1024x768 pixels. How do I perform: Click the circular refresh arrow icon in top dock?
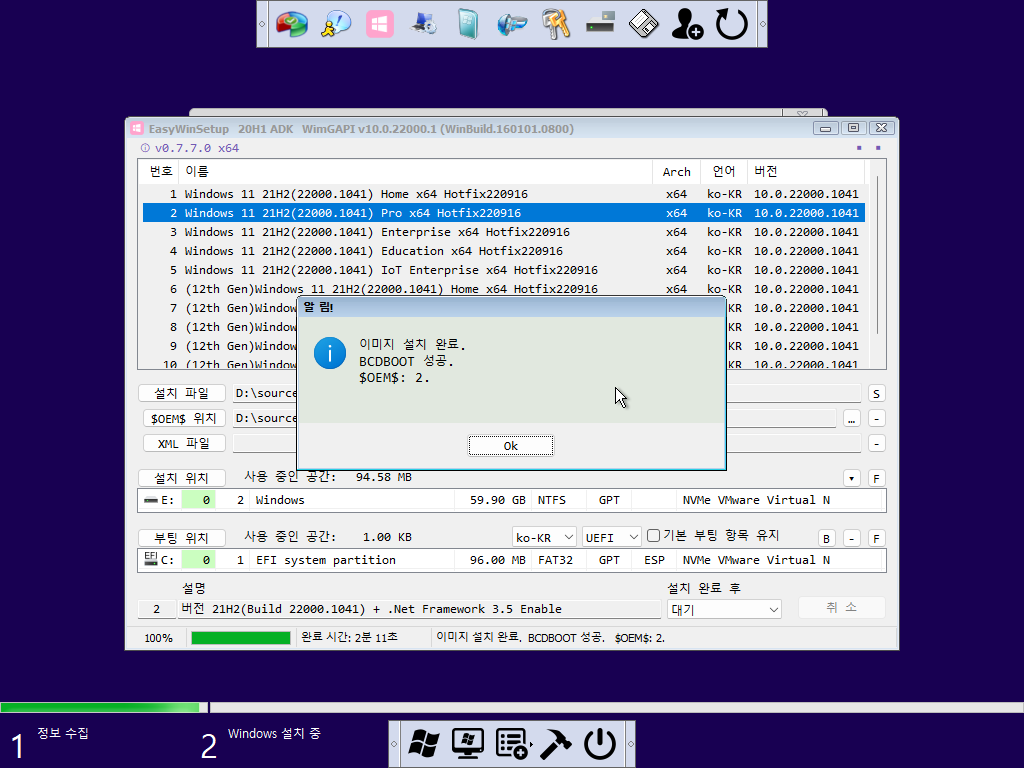731,25
